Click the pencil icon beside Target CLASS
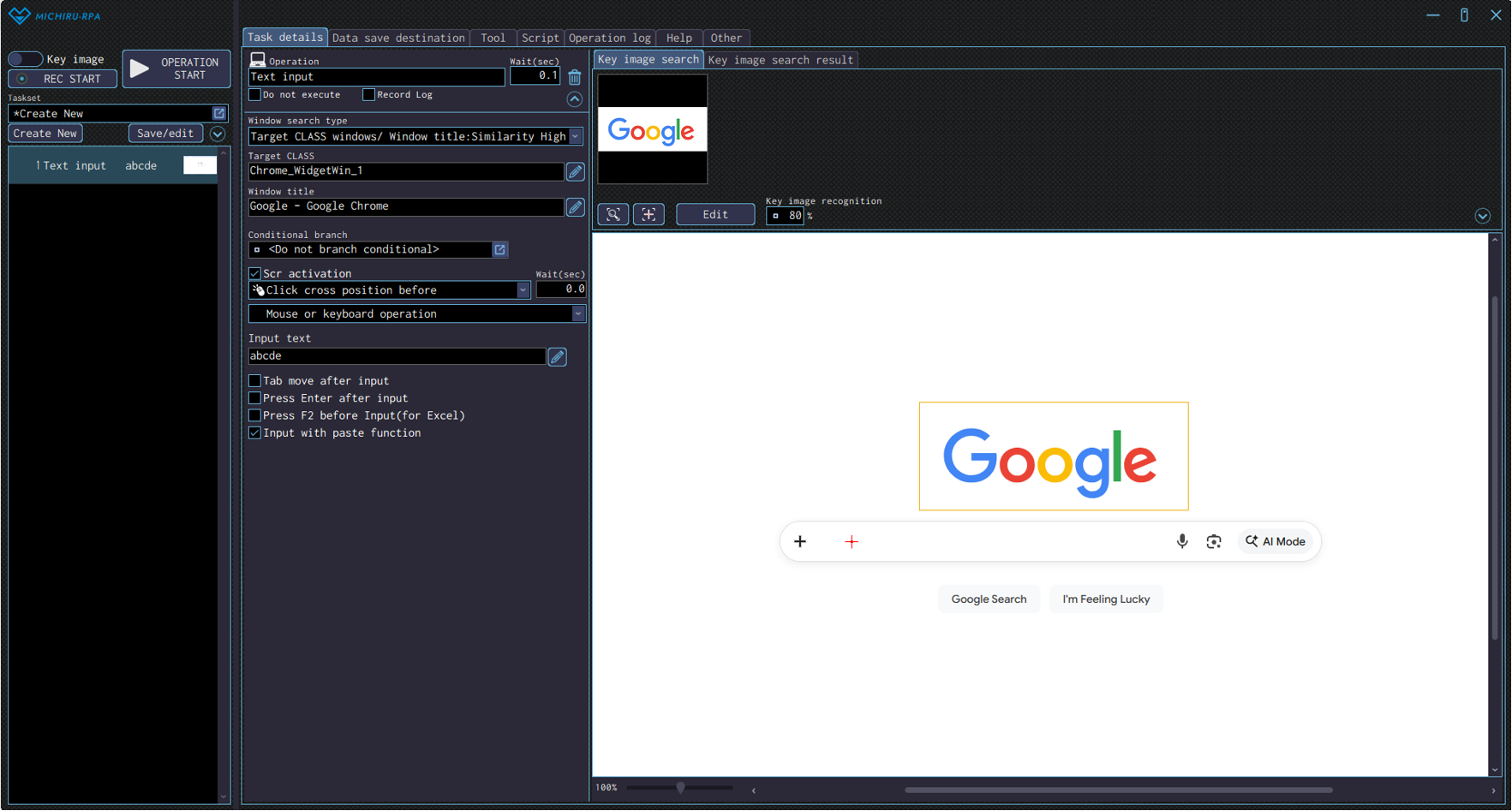1512x811 pixels. click(576, 171)
